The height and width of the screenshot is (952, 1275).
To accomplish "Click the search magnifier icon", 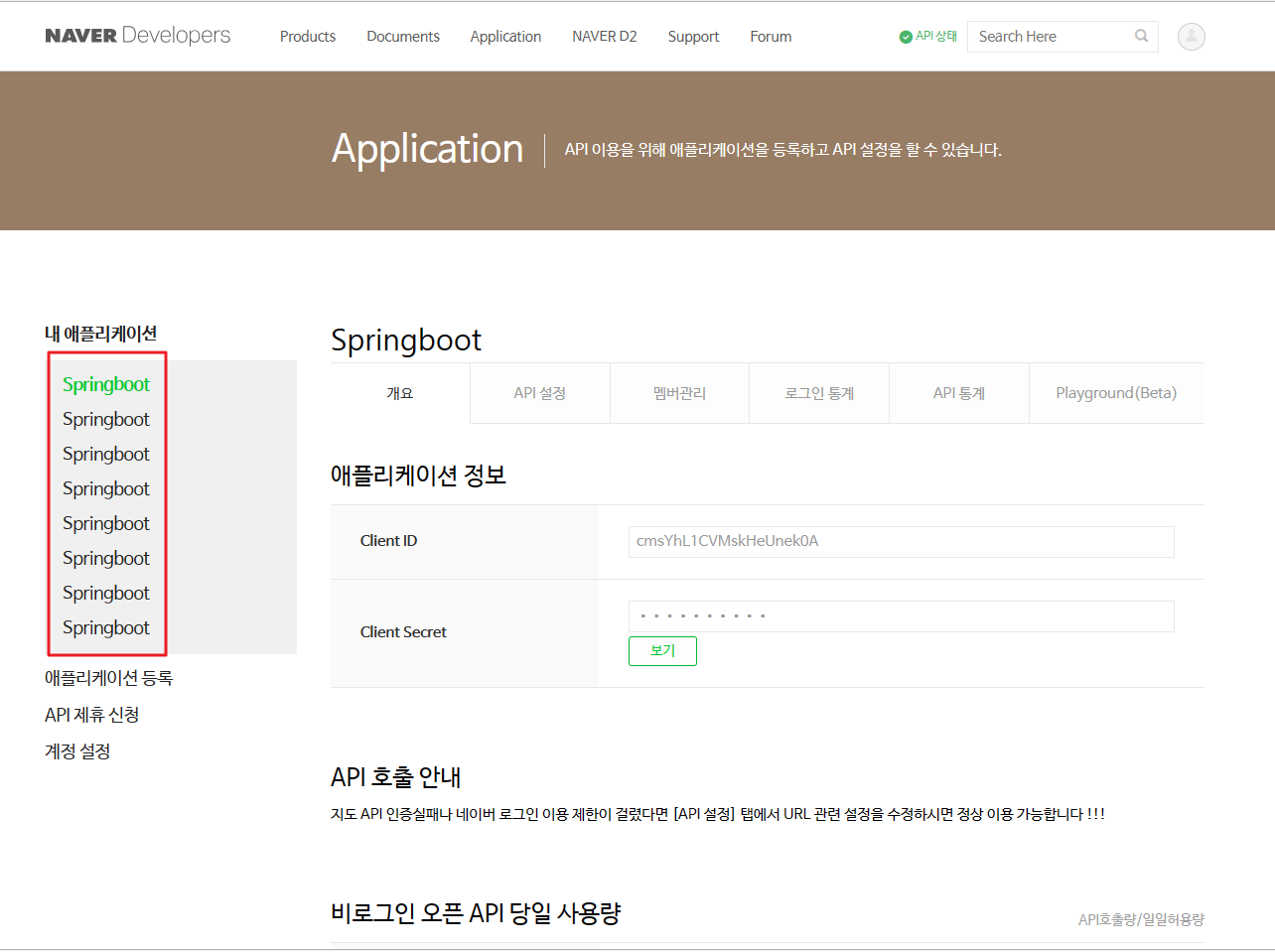I will pyautogui.click(x=1141, y=36).
